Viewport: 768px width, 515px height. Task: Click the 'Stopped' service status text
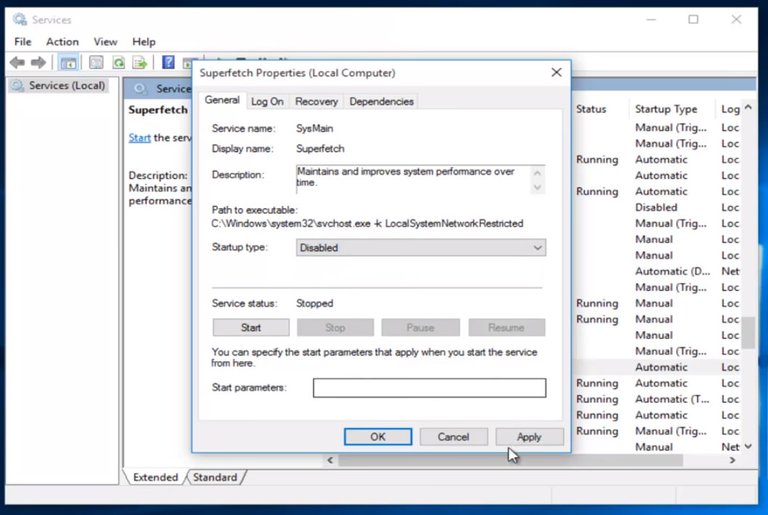tap(314, 303)
